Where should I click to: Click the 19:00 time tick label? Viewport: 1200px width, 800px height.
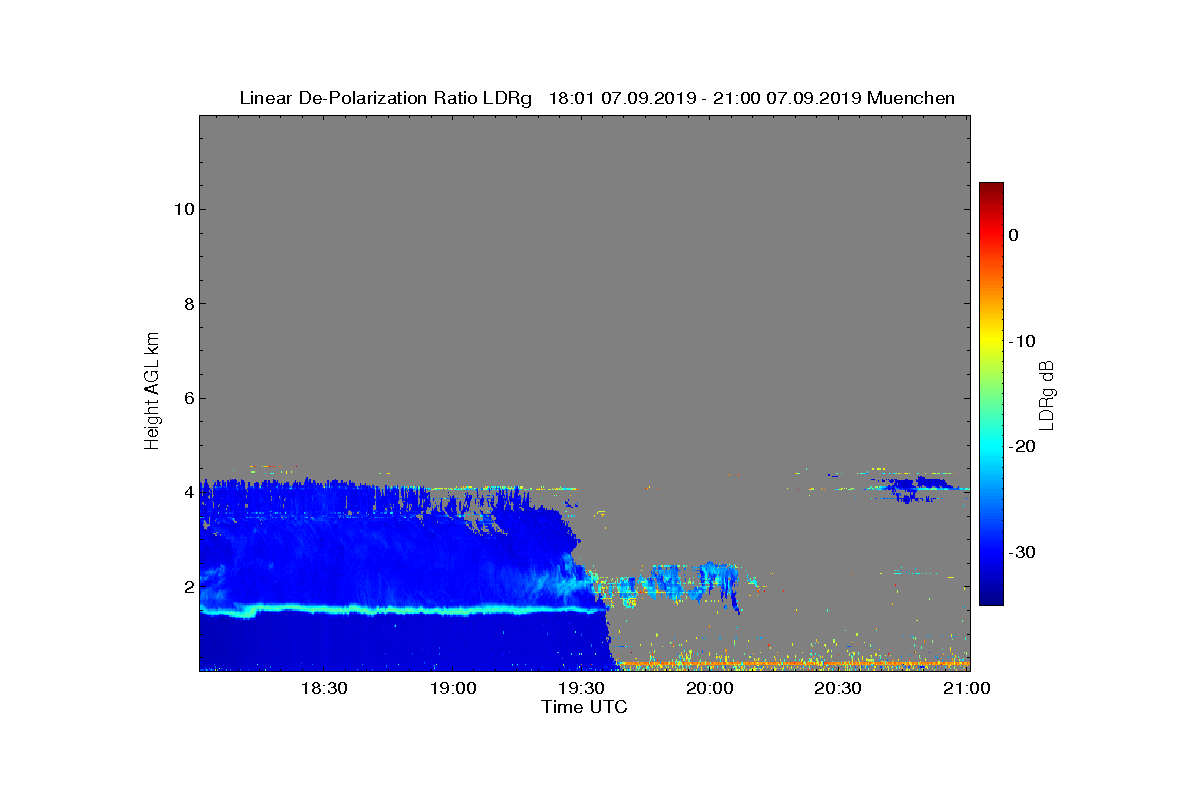(x=452, y=689)
